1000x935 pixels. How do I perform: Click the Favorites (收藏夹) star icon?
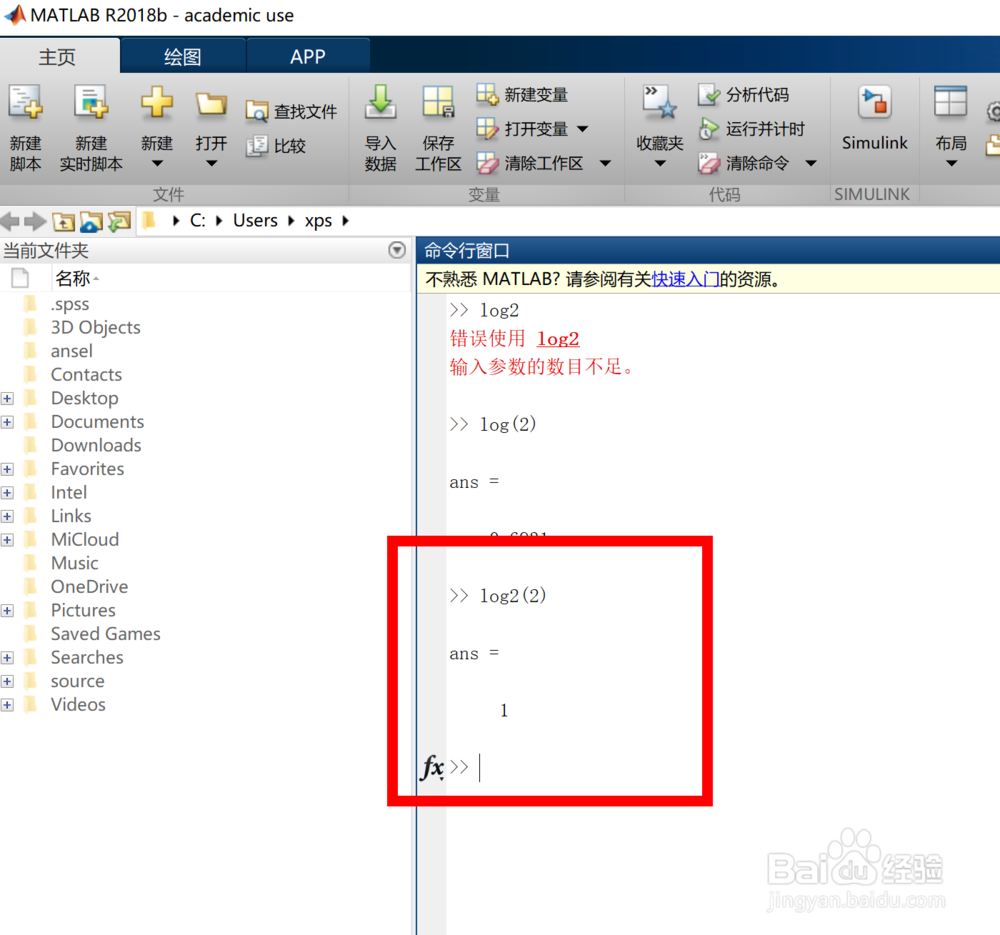coord(659,102)
